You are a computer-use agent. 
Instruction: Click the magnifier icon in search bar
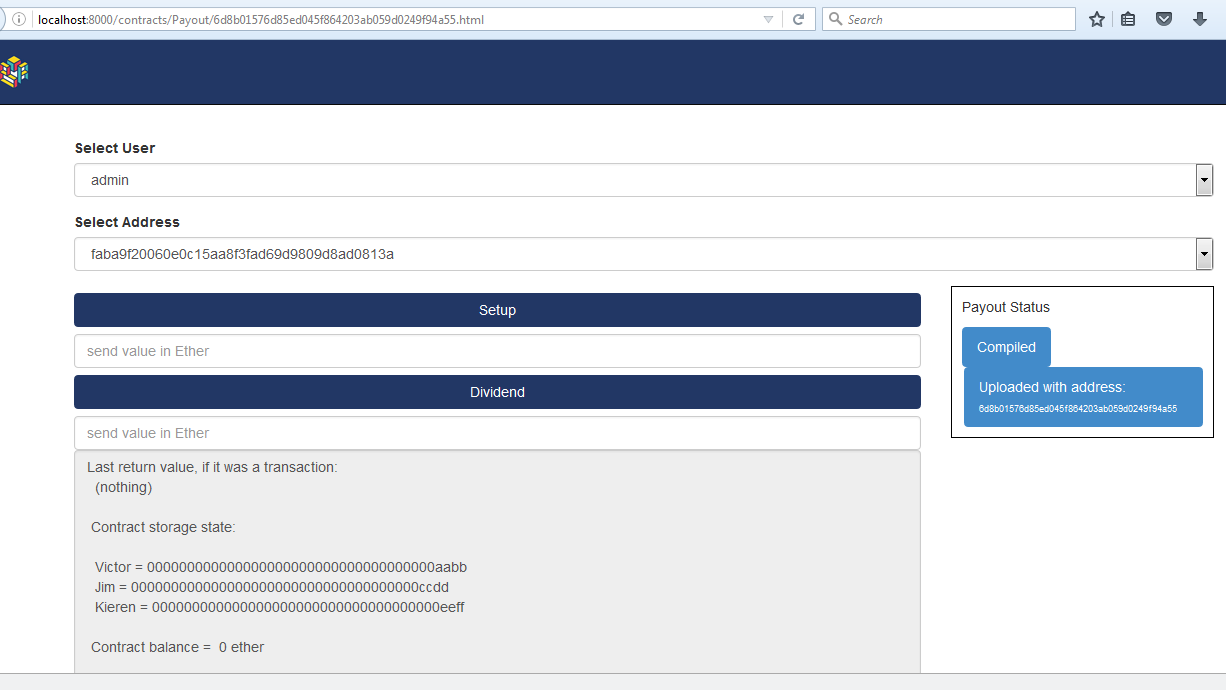click(x=834, y=18)
